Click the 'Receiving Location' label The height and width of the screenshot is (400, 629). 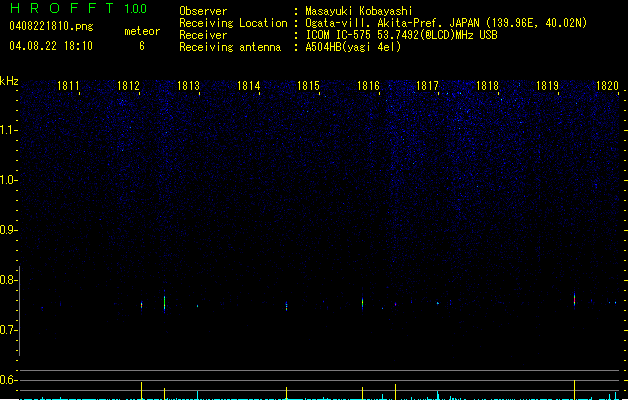(x=233, y=23)
